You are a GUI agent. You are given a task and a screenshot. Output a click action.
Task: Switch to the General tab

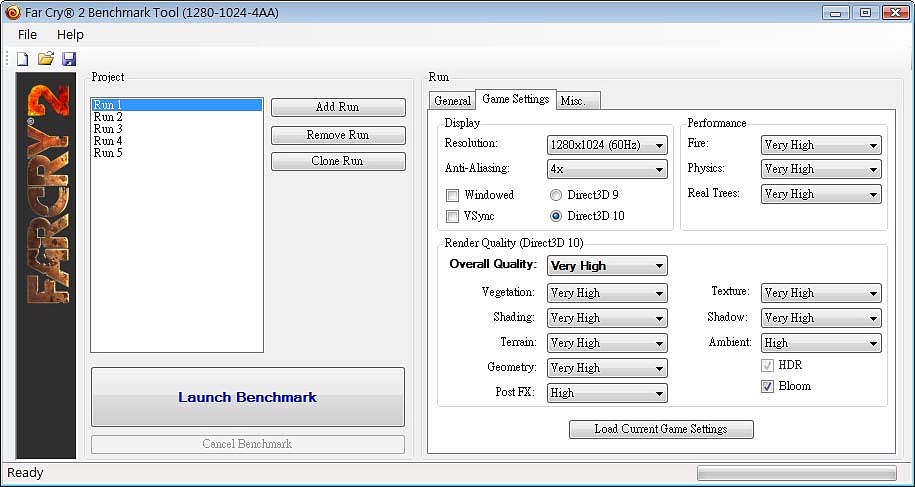(452, 101)
